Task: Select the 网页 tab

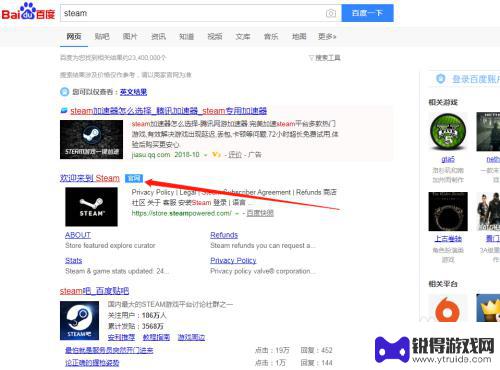Action: click(x=74, y=36)
